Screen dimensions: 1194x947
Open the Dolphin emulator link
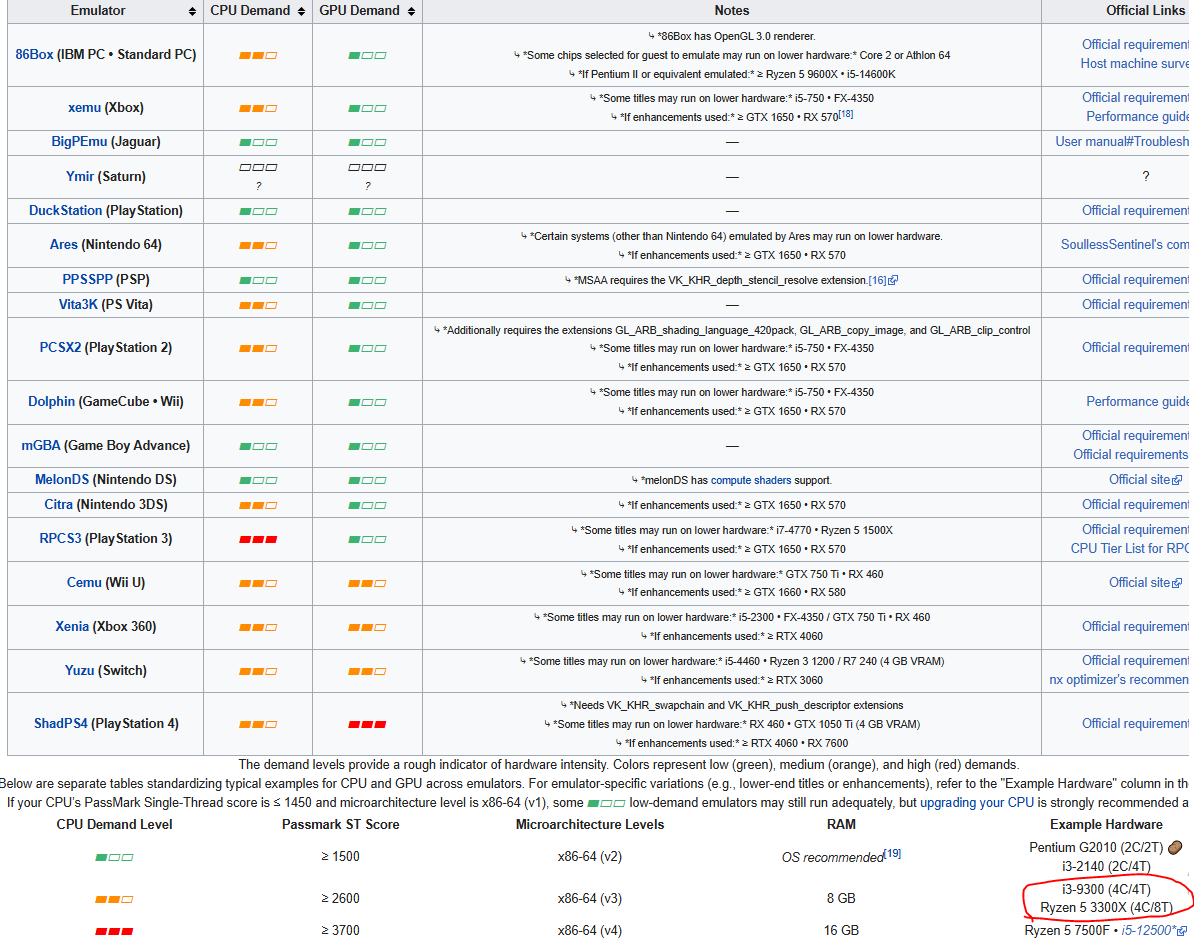point(52,402)
